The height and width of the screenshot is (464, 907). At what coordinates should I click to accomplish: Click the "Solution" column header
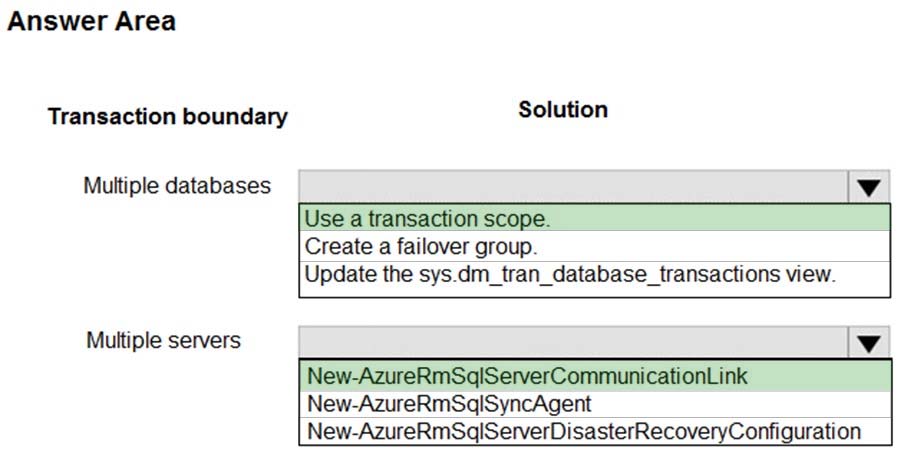[x=563, y=110]
